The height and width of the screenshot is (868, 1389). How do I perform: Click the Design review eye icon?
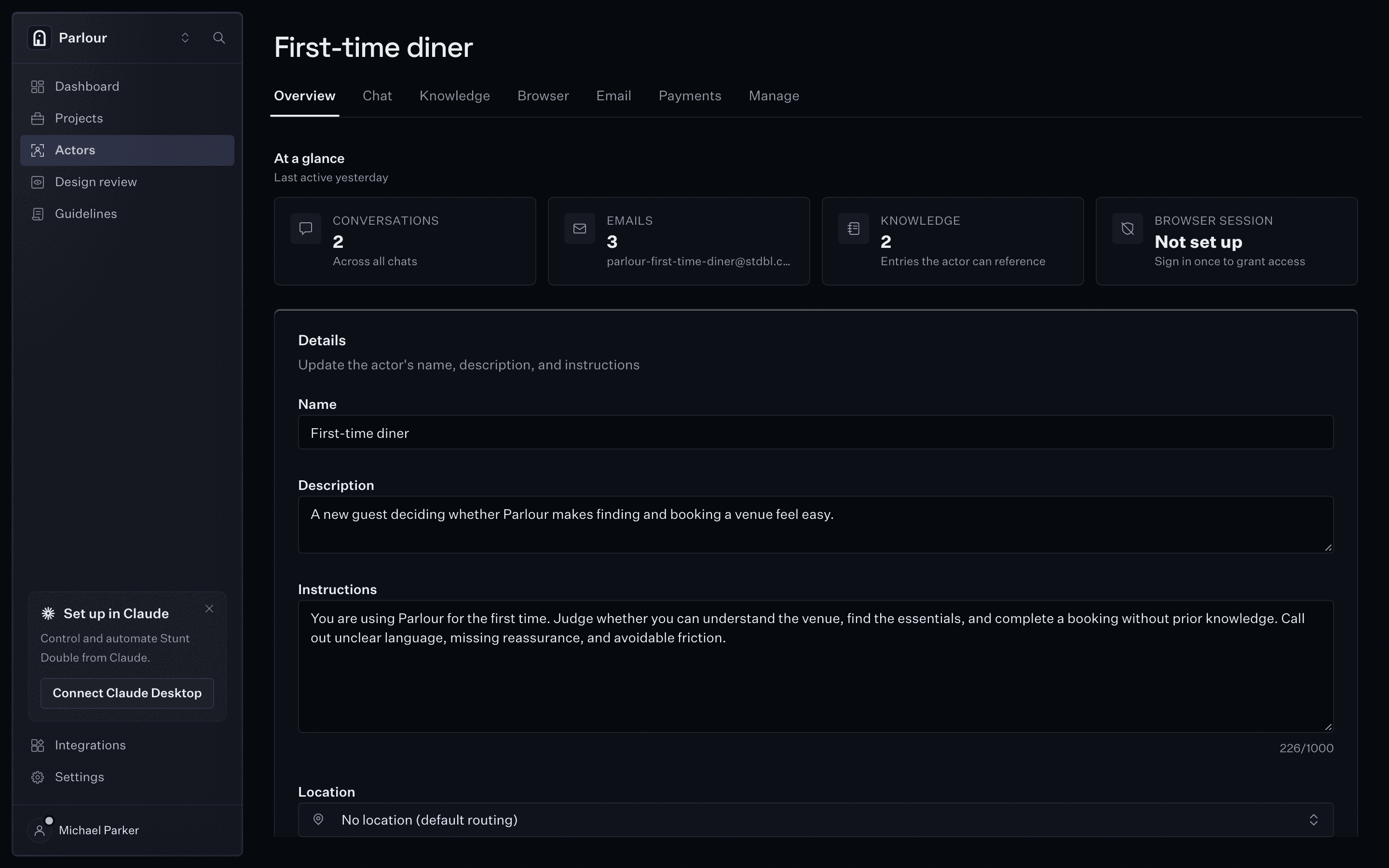point(38,182)
